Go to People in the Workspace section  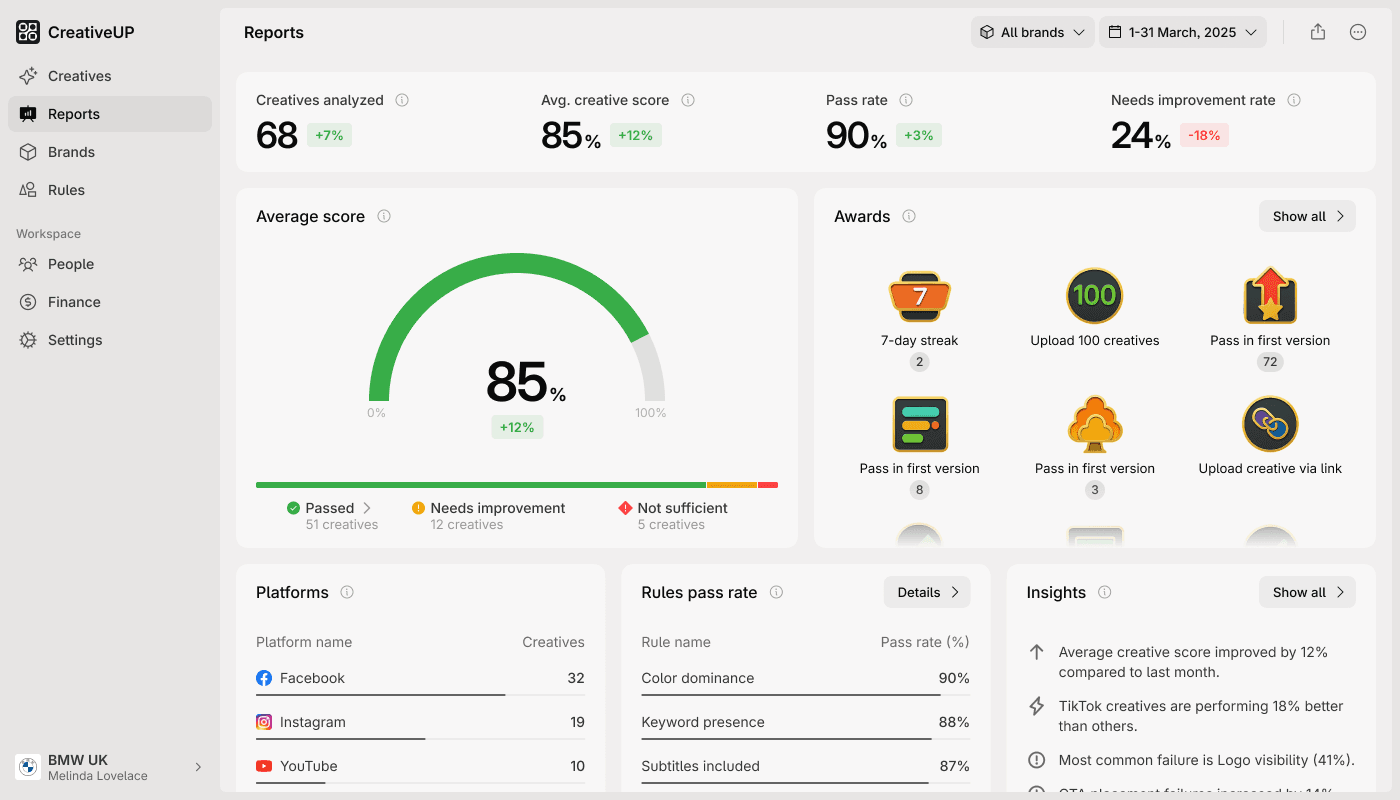tap(70, 264)
